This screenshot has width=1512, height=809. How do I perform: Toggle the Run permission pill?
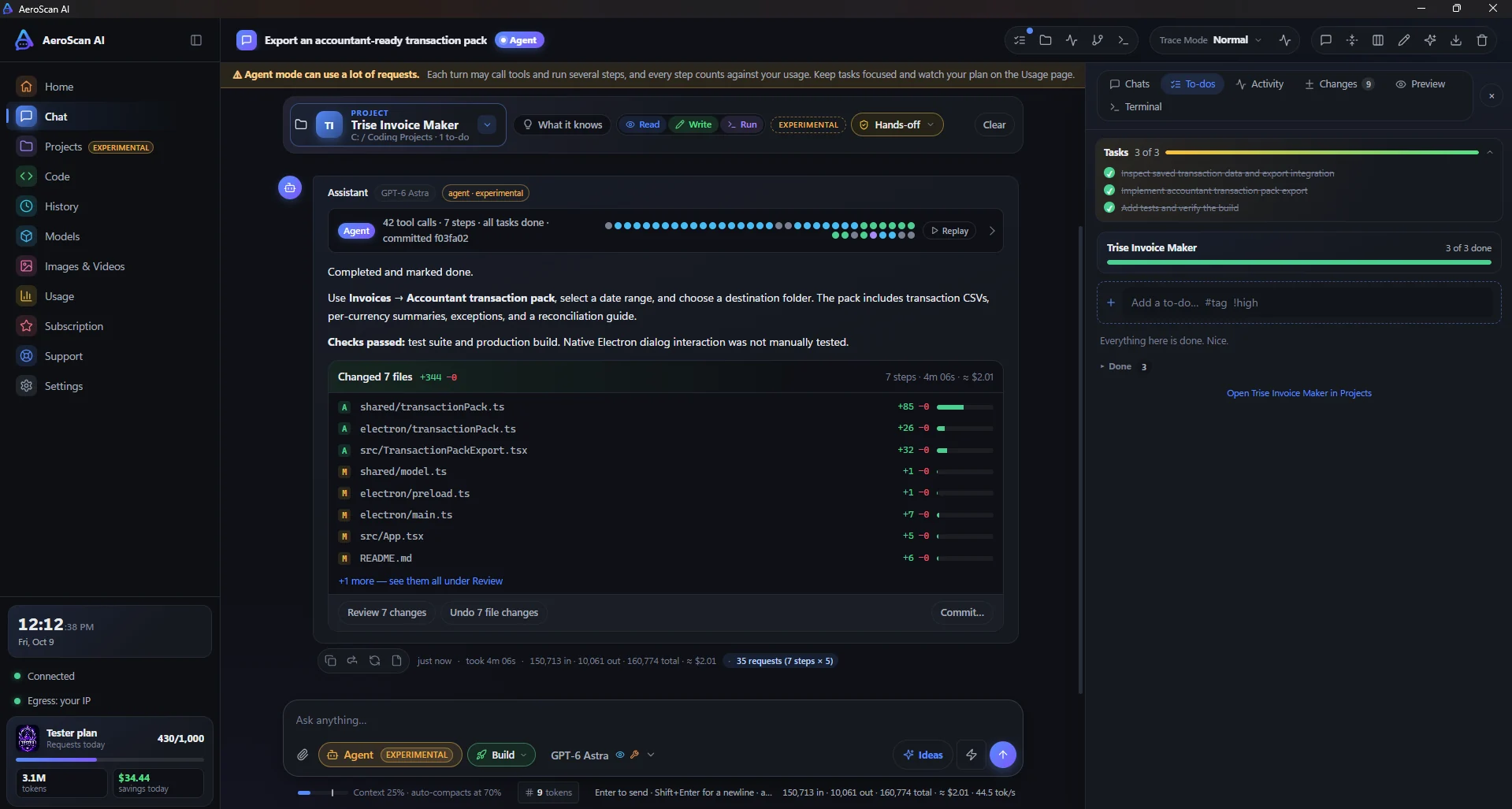tap(741, 124)
